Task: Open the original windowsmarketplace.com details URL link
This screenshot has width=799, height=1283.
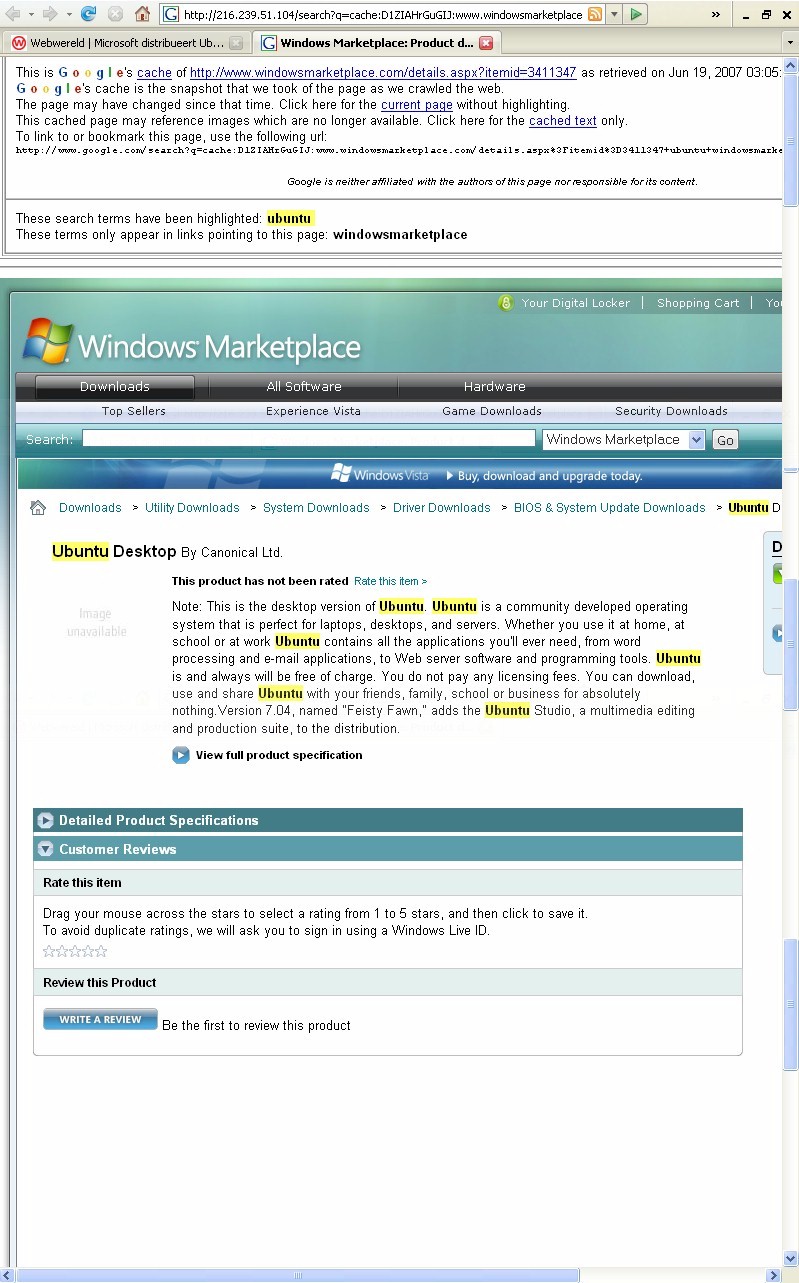Action: point(383,73)
